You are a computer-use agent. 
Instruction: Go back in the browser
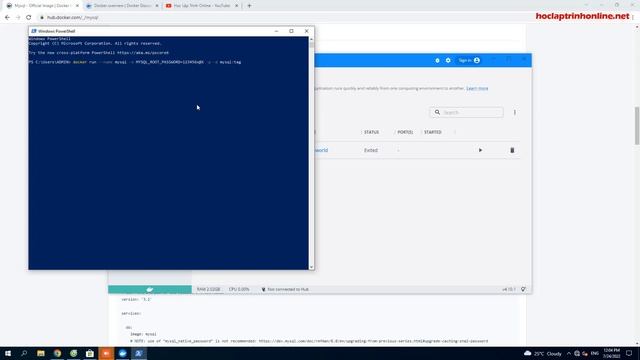tap(7, 18)
